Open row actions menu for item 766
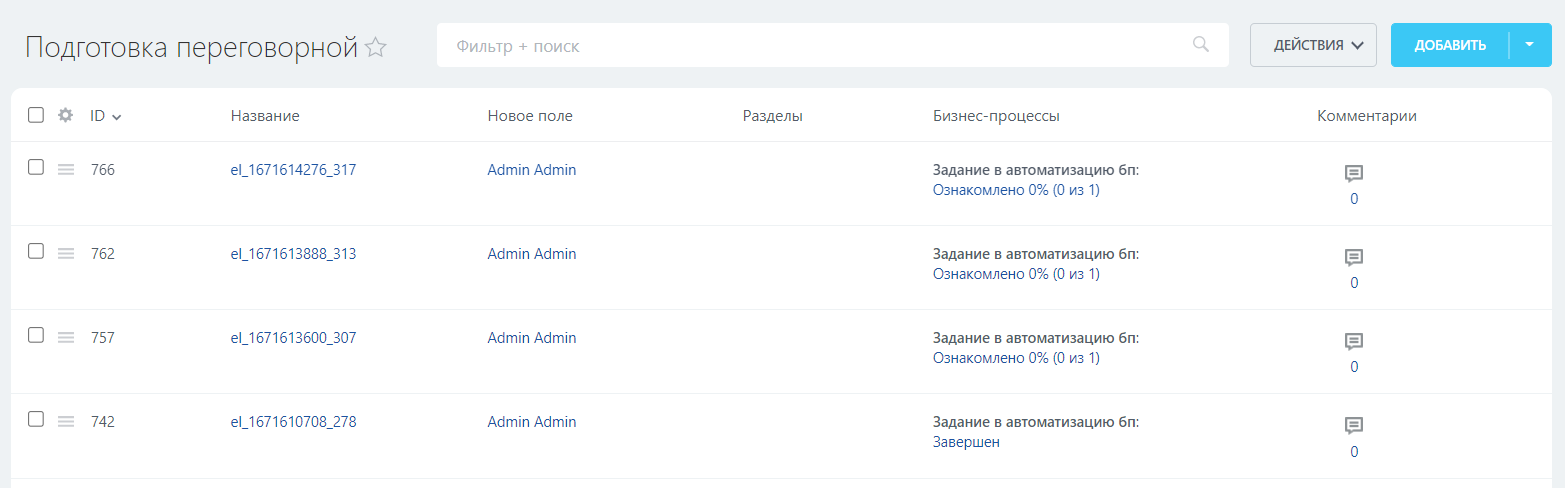 click(66, 170)
